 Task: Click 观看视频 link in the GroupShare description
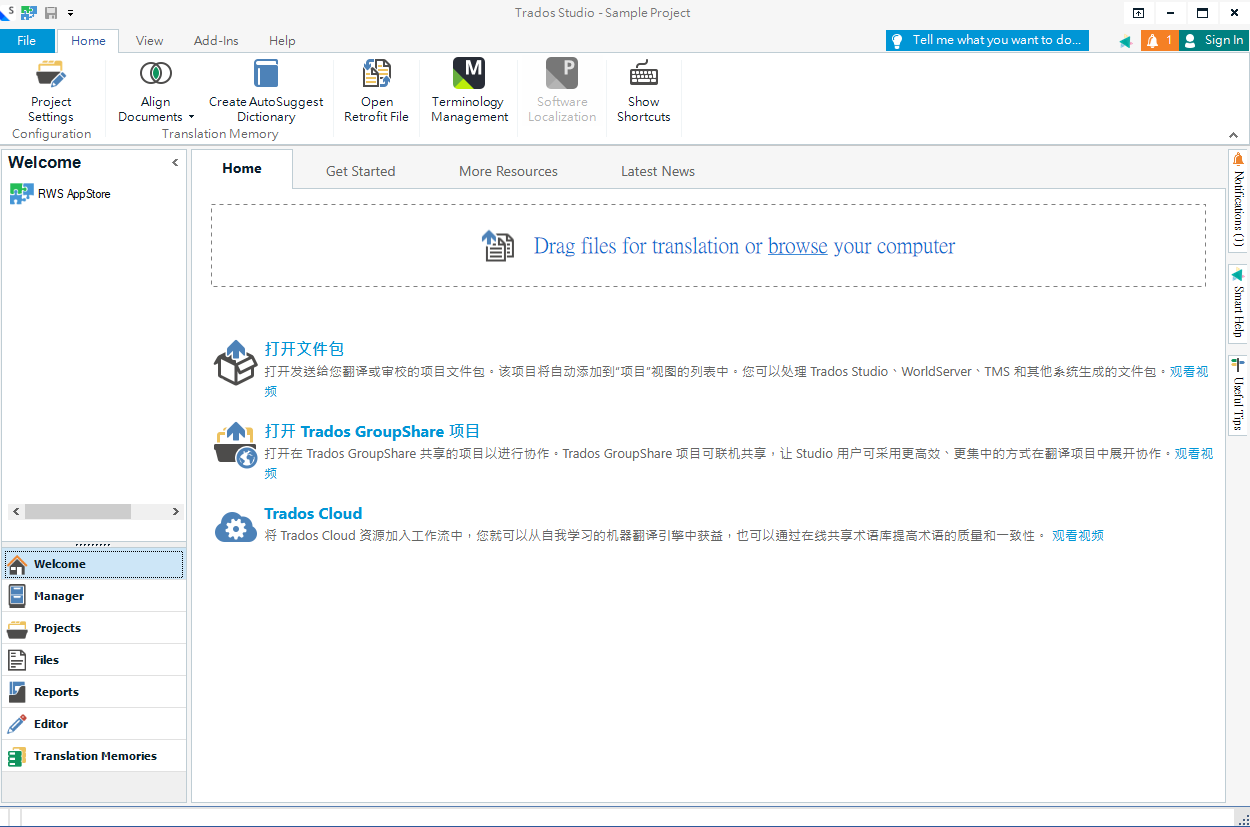[x=1194, y=453]
